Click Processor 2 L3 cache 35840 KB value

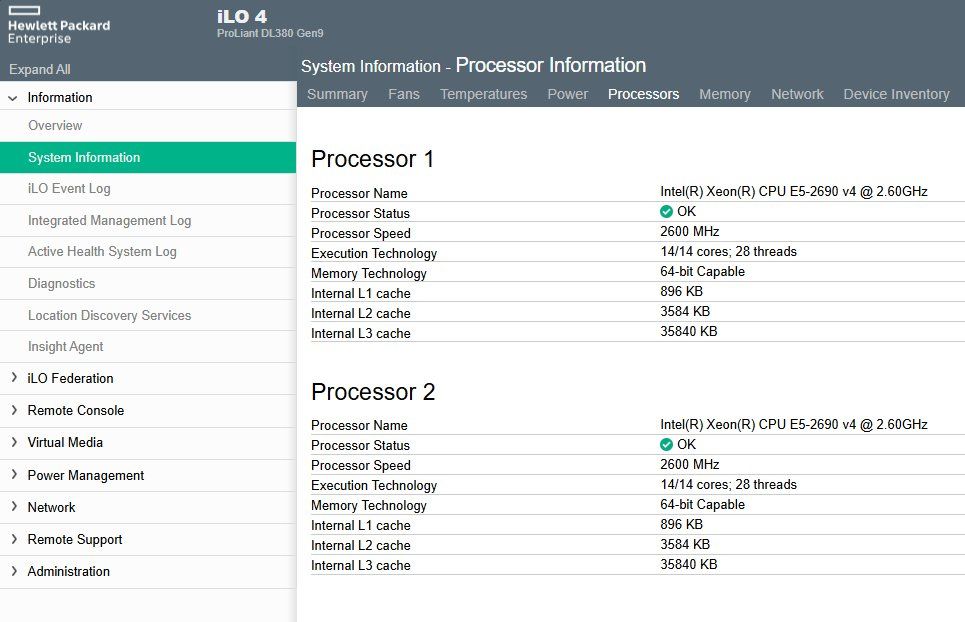click(689, 565)
